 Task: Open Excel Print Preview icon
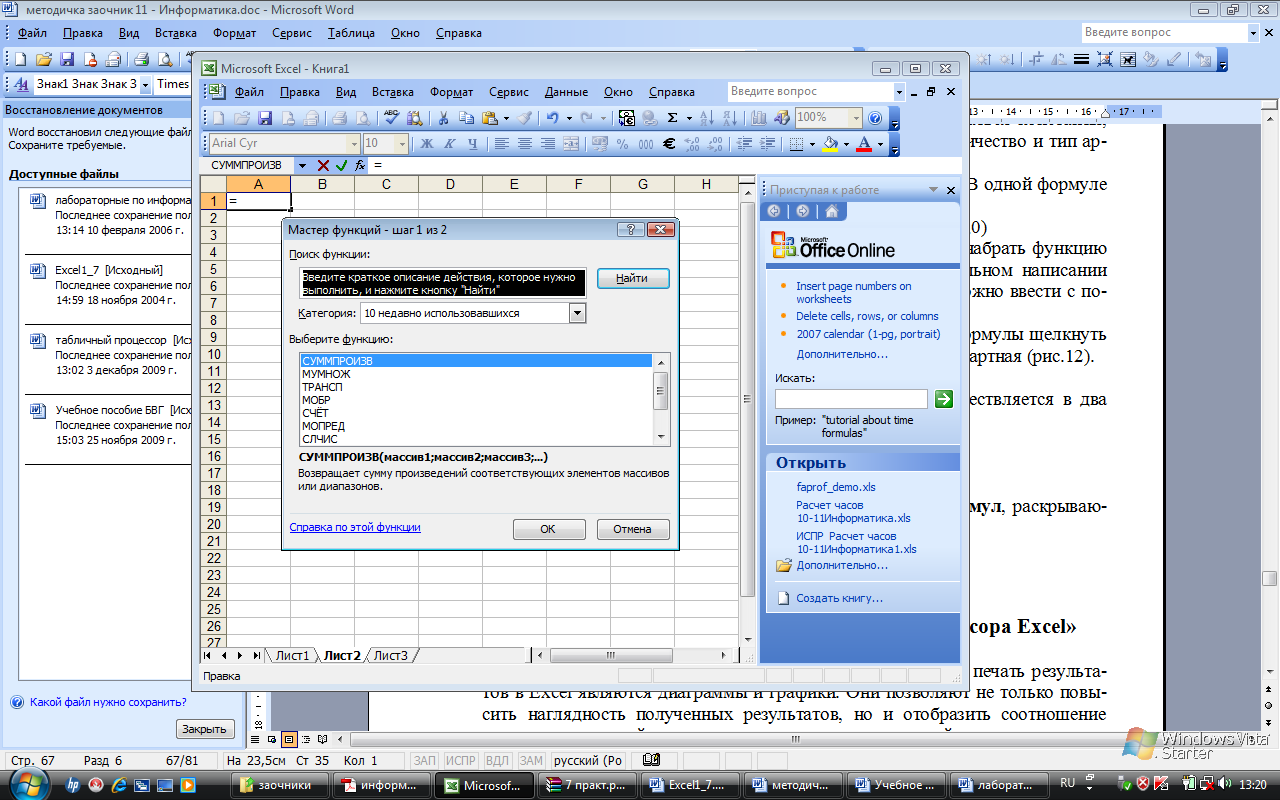click(362, 117)
